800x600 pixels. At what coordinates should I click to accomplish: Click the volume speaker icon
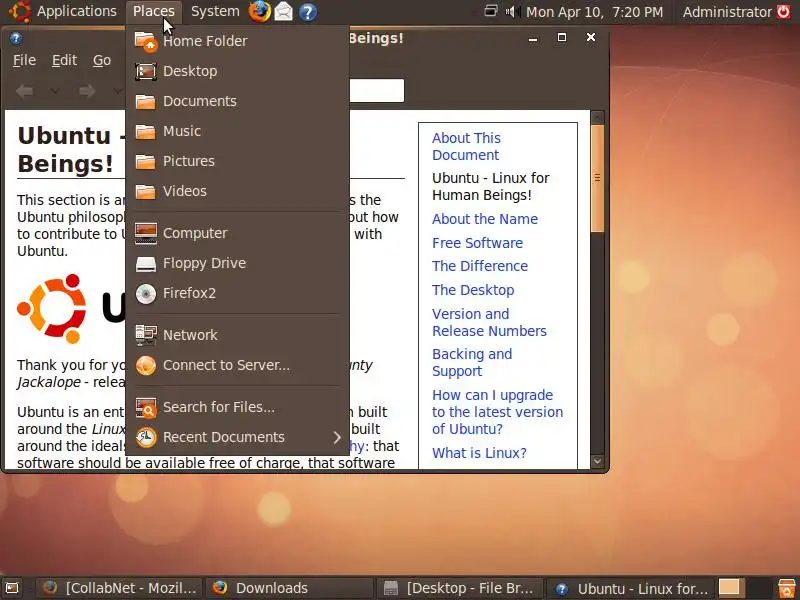click(512, 11)
